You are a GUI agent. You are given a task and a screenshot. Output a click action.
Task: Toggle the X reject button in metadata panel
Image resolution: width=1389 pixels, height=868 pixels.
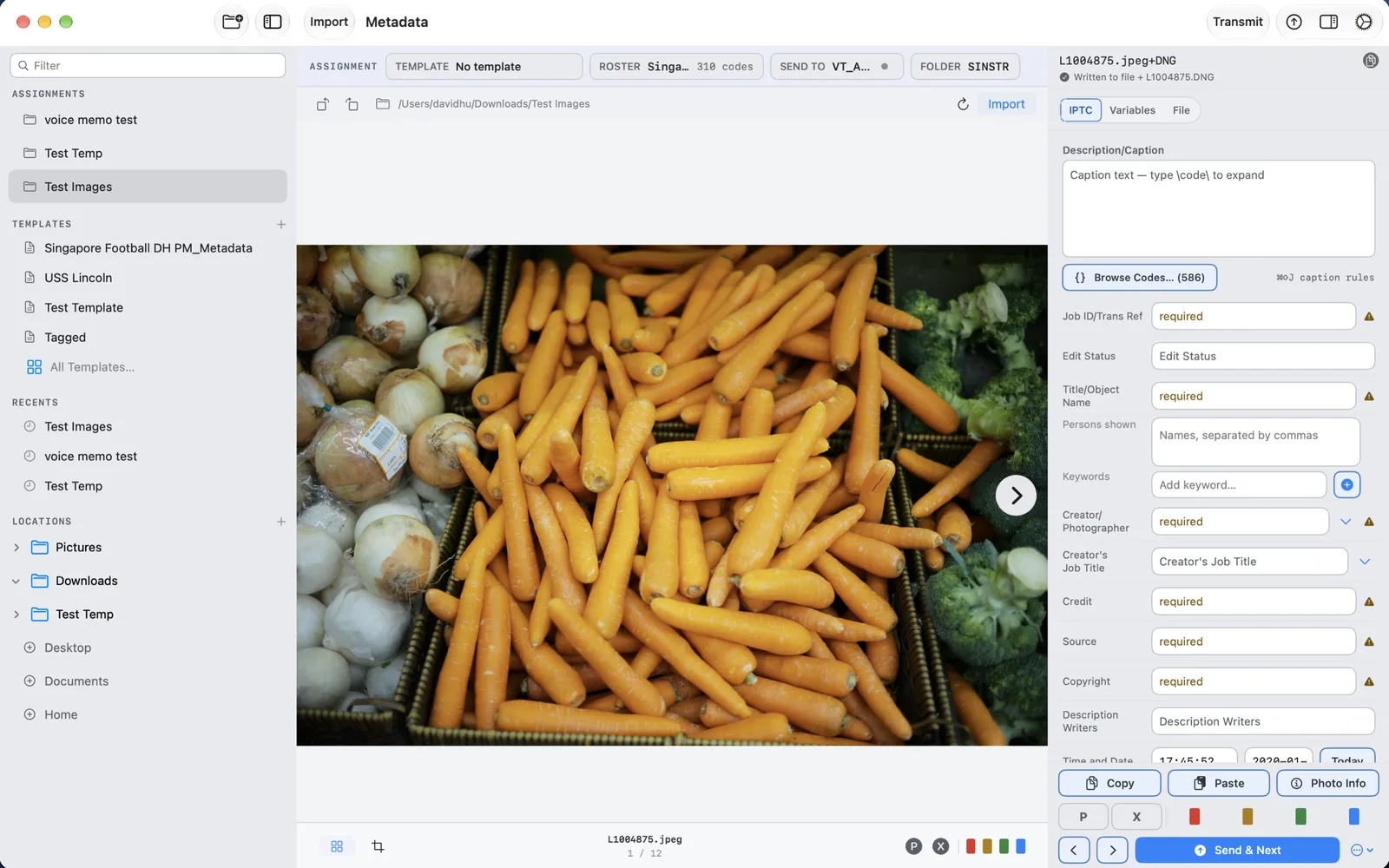[1136, 817]
